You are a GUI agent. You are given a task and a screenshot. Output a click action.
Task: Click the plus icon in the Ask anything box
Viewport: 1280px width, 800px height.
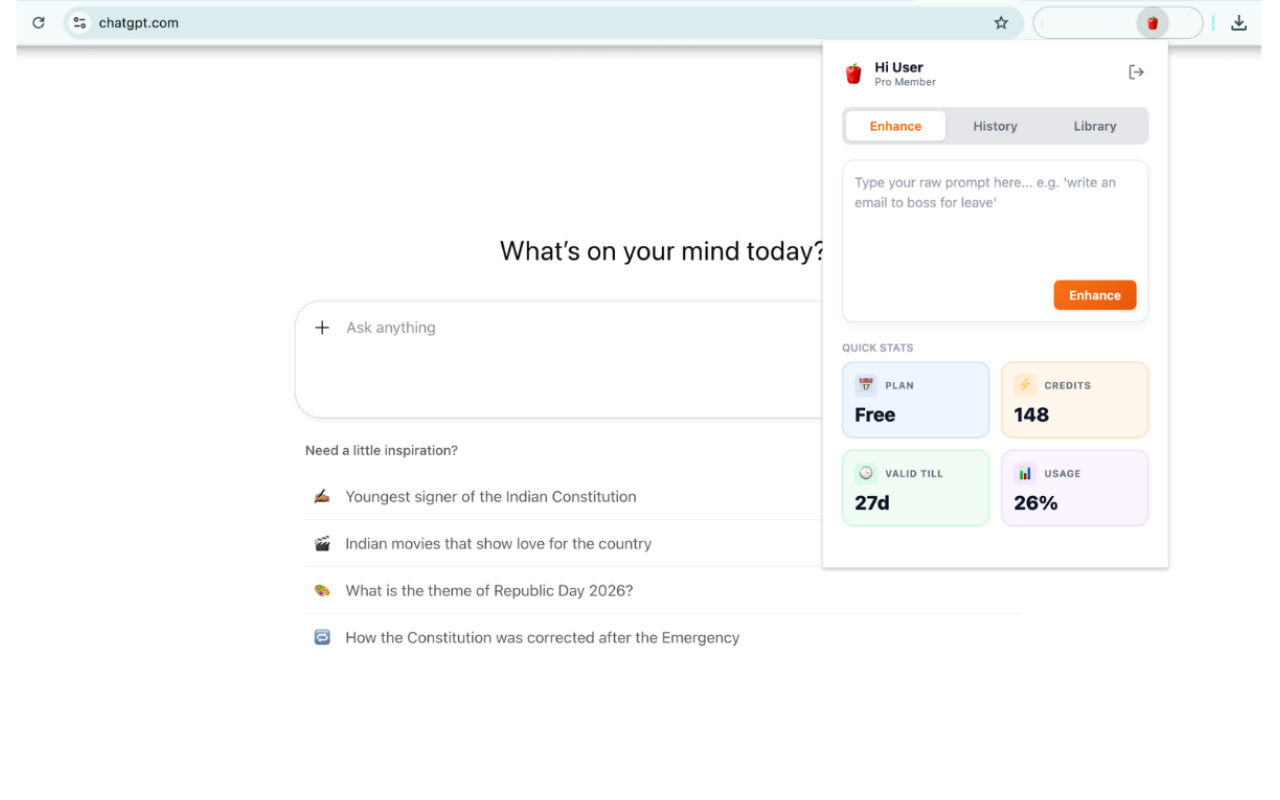tap(322, 327)
